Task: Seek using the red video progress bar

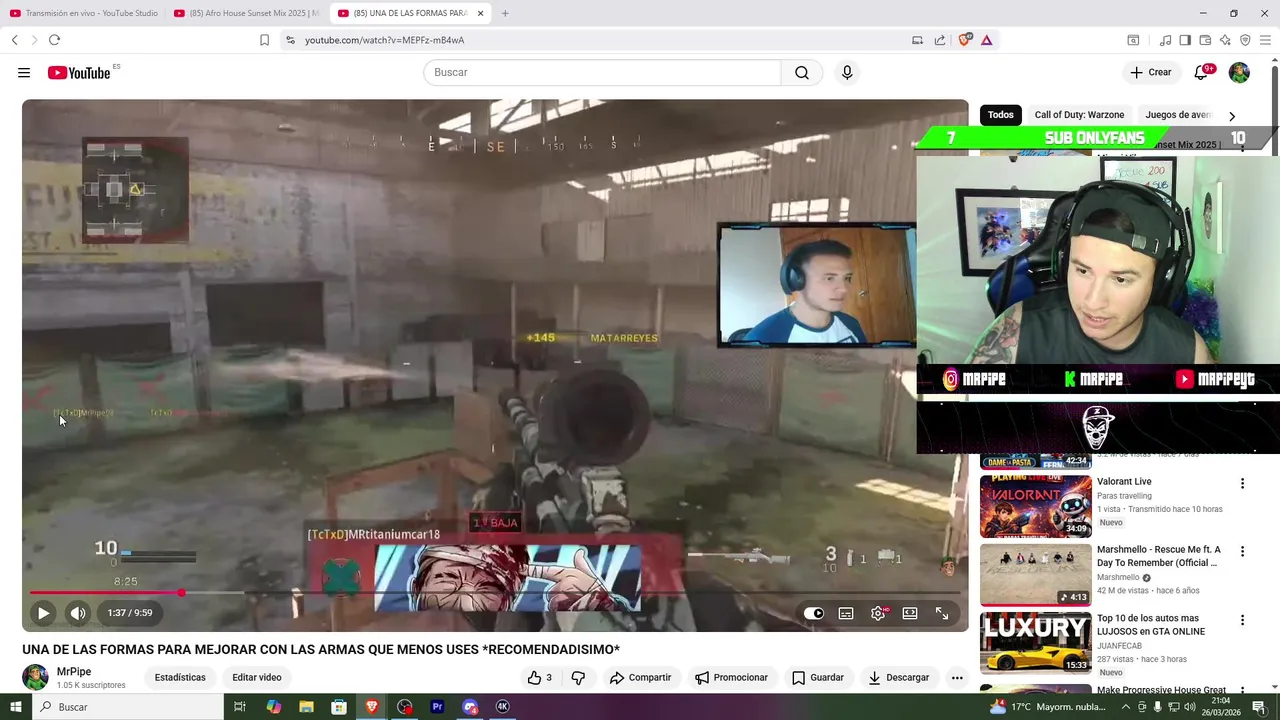Action: click(x=495, y=593)
